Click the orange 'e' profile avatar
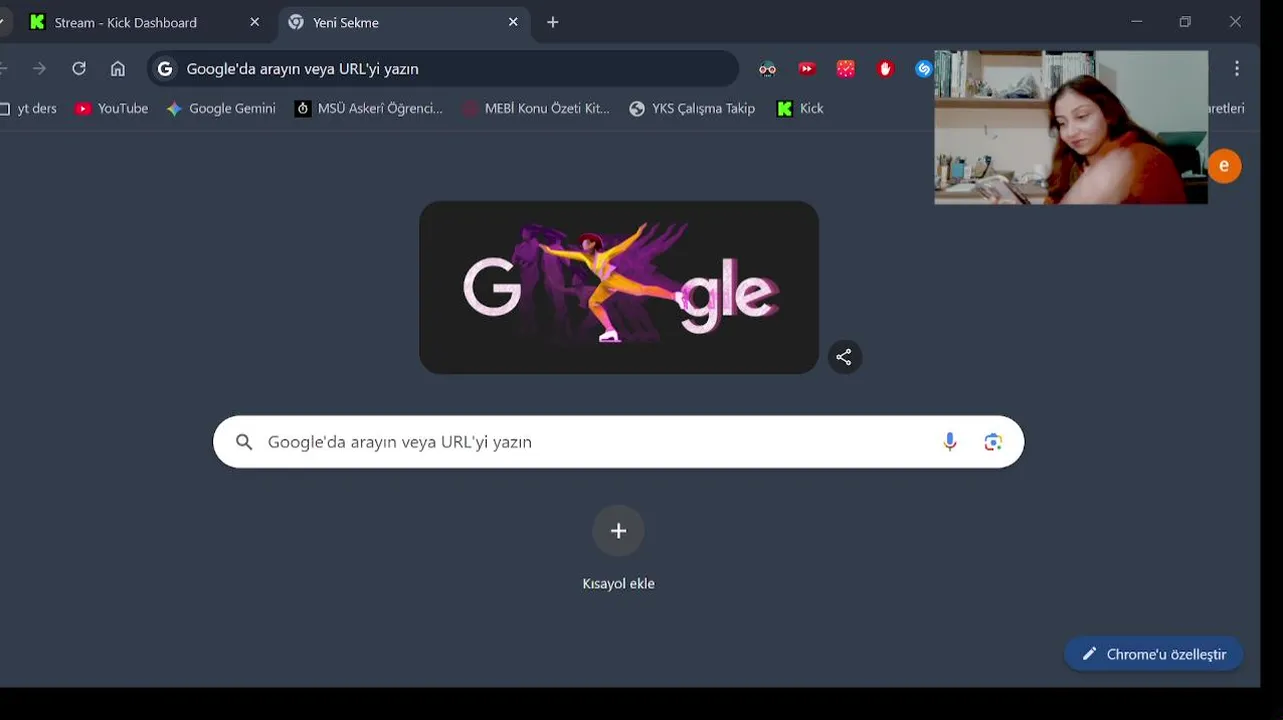 [1224, 166]
